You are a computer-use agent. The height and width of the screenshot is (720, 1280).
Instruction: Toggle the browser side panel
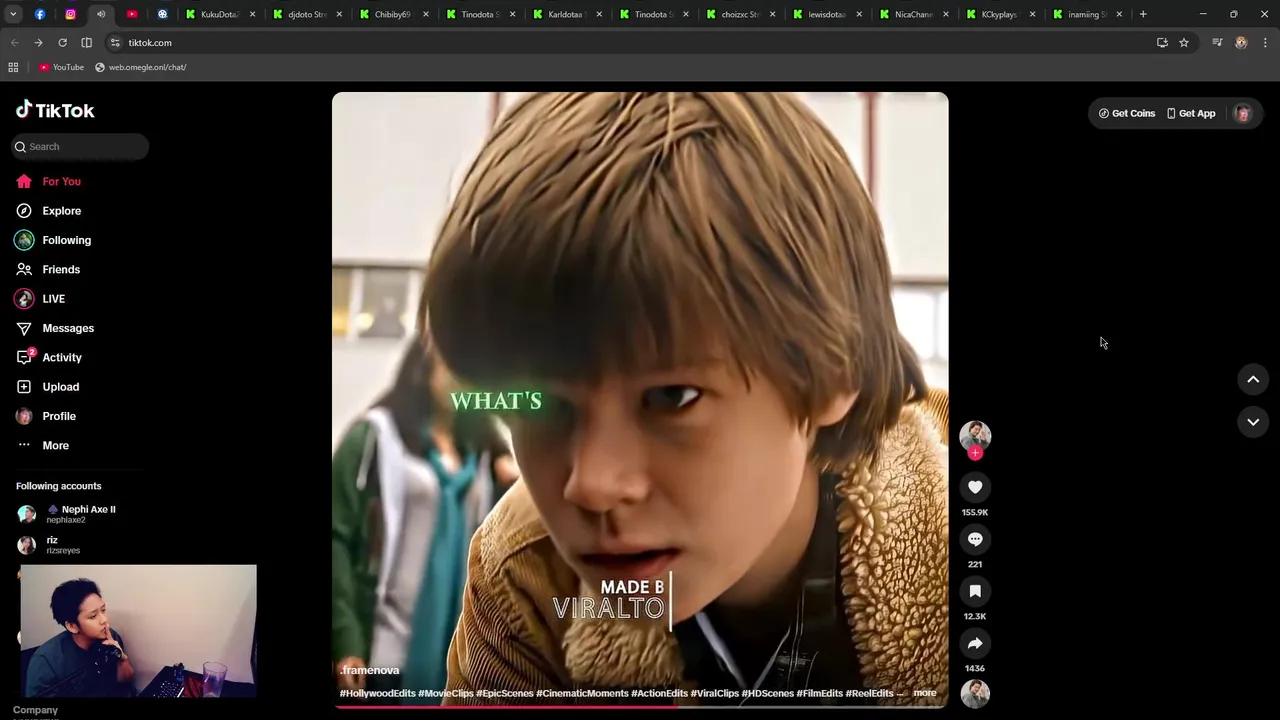(x=87, y=43)
